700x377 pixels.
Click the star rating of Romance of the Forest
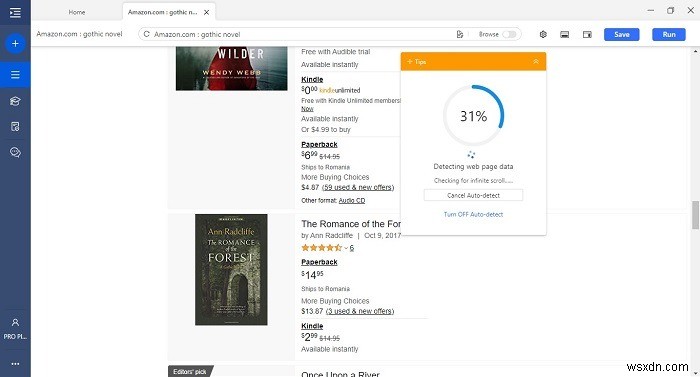[x=321, y=248]
